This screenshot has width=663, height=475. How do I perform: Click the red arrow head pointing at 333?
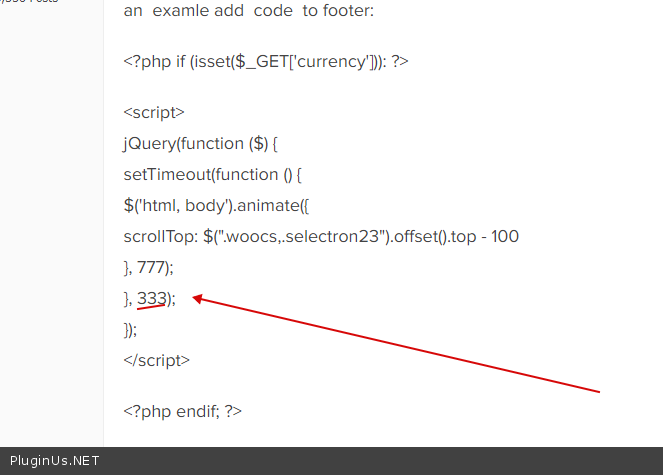point(197,297)
